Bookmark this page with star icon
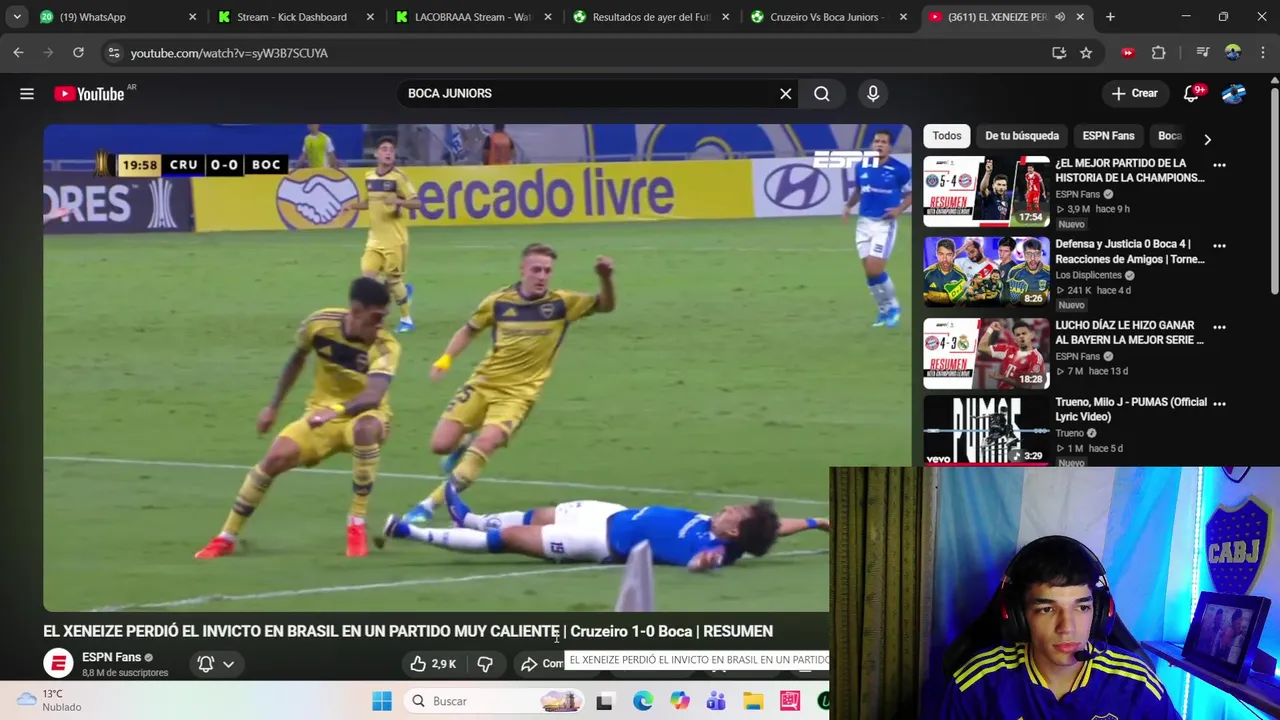The height and width of the screenshot is (720, 1280). click(x=1086, y=53)
